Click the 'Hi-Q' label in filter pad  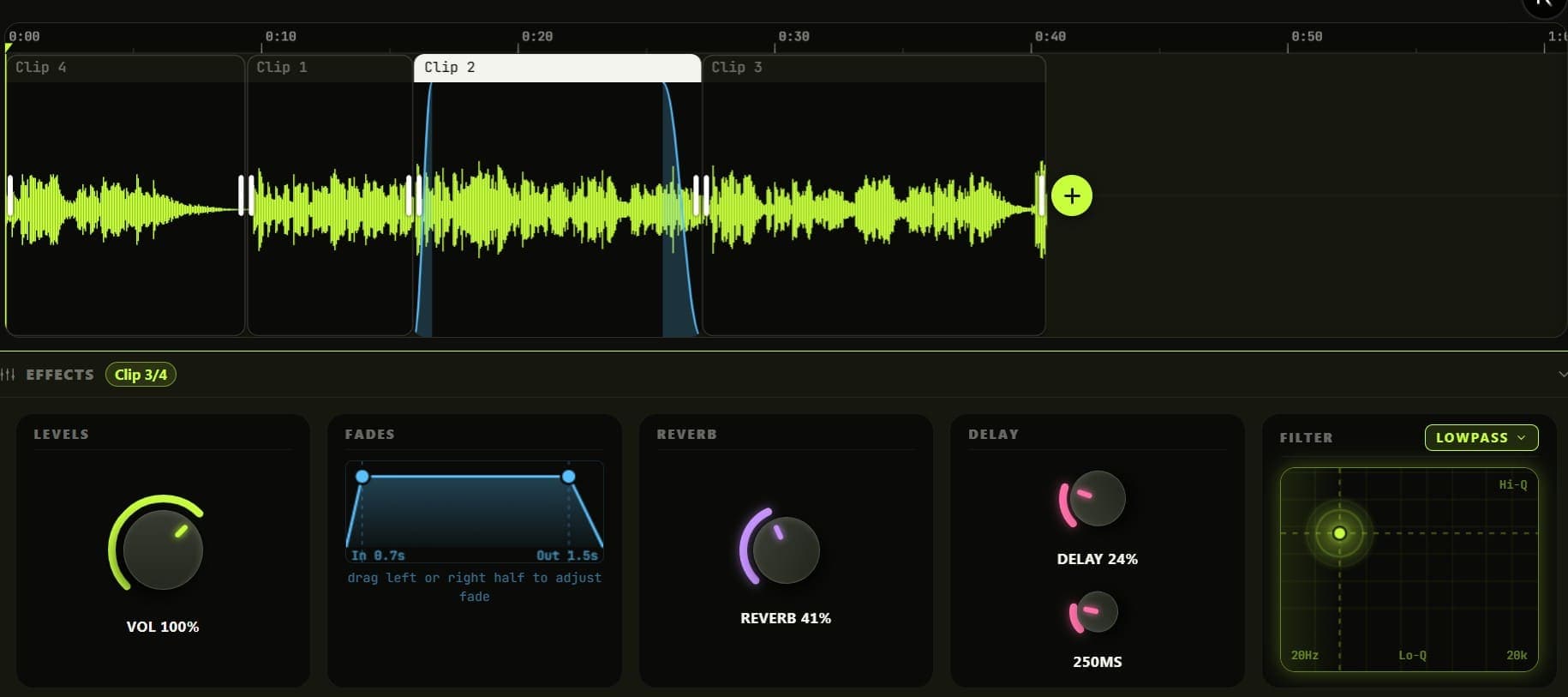[1512, 484]
